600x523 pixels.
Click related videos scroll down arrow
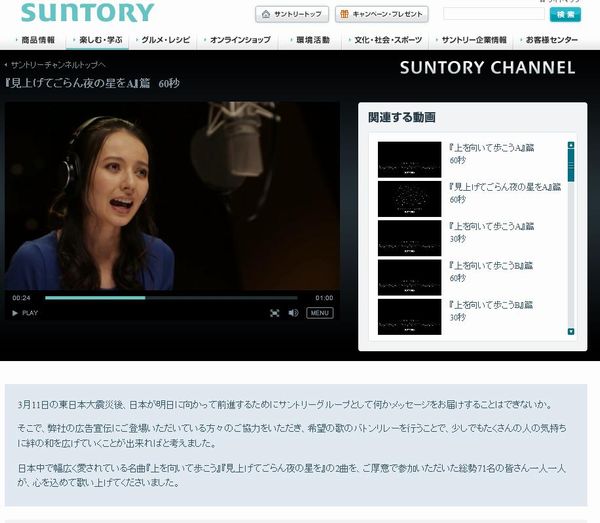(571, 331)
